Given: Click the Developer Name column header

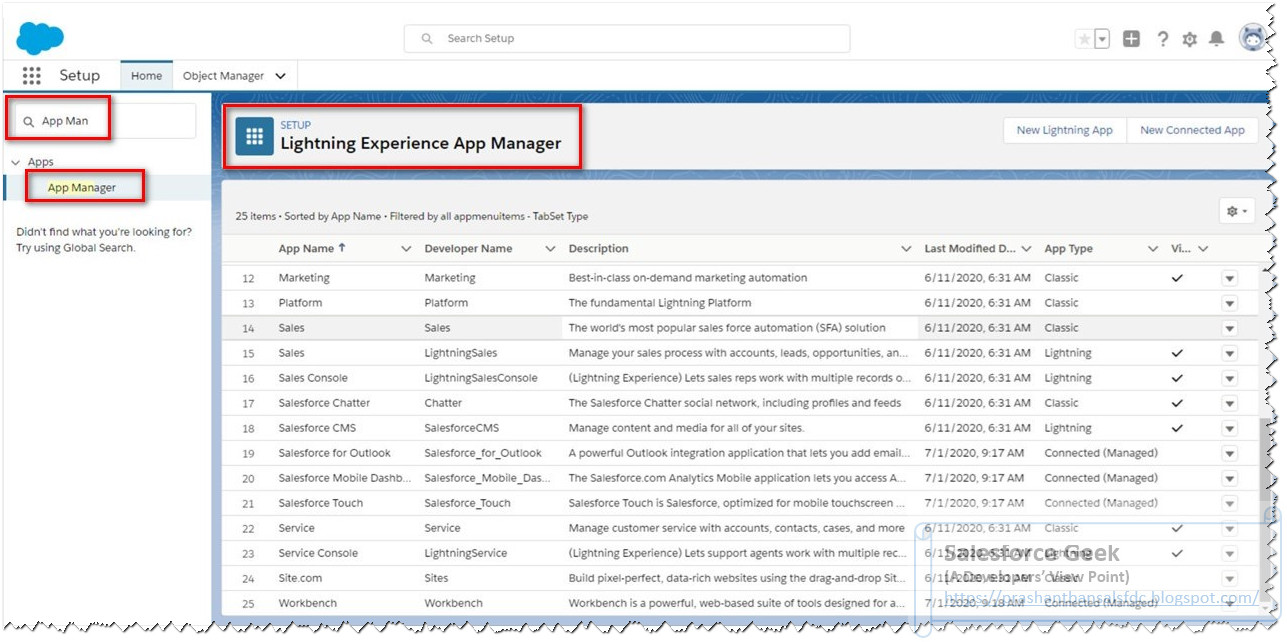Looking at the screenshot, I should click(468, 248).
